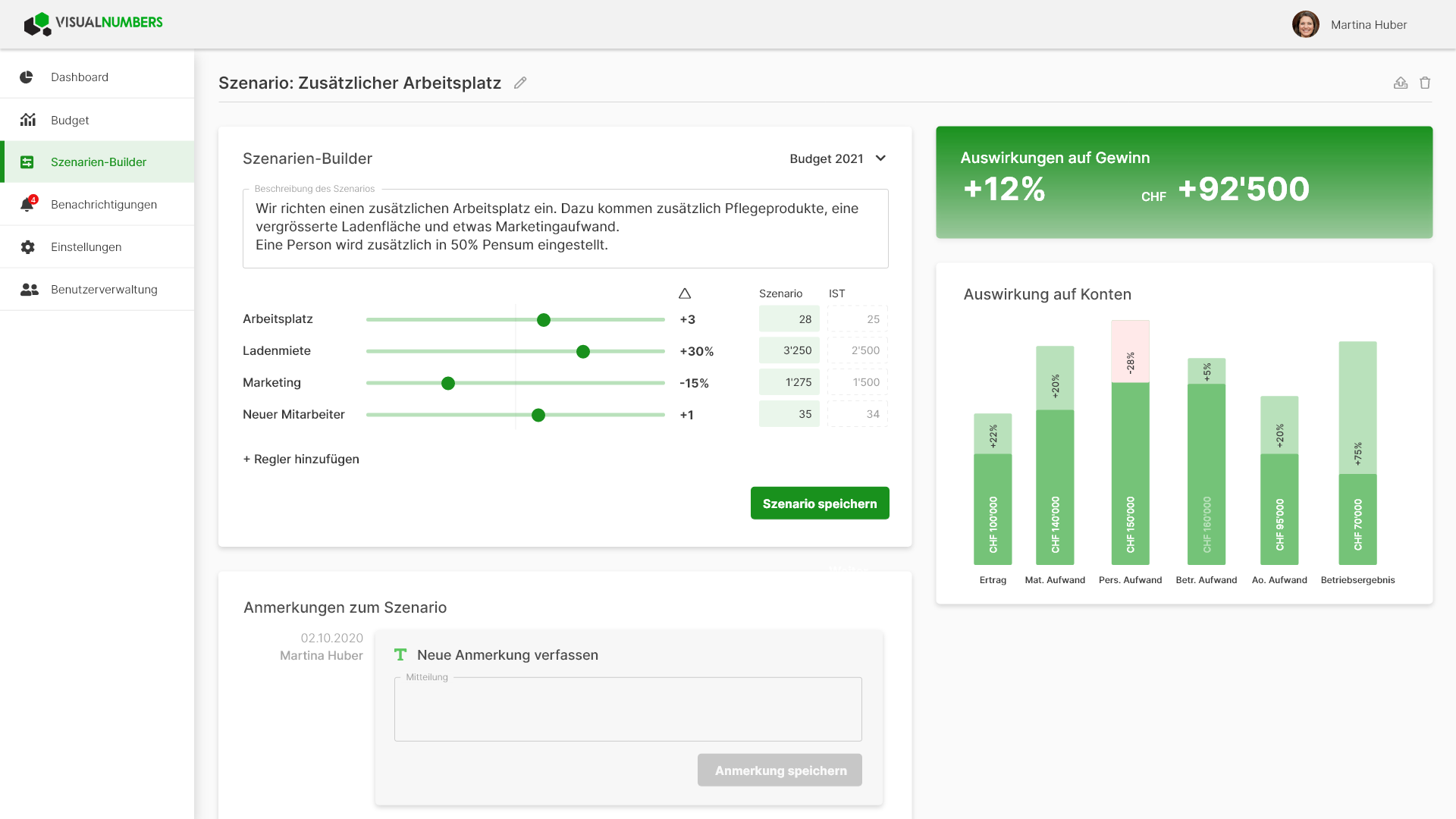
Task: Click the Szenario speichern button
Action: tap(820, 503)
